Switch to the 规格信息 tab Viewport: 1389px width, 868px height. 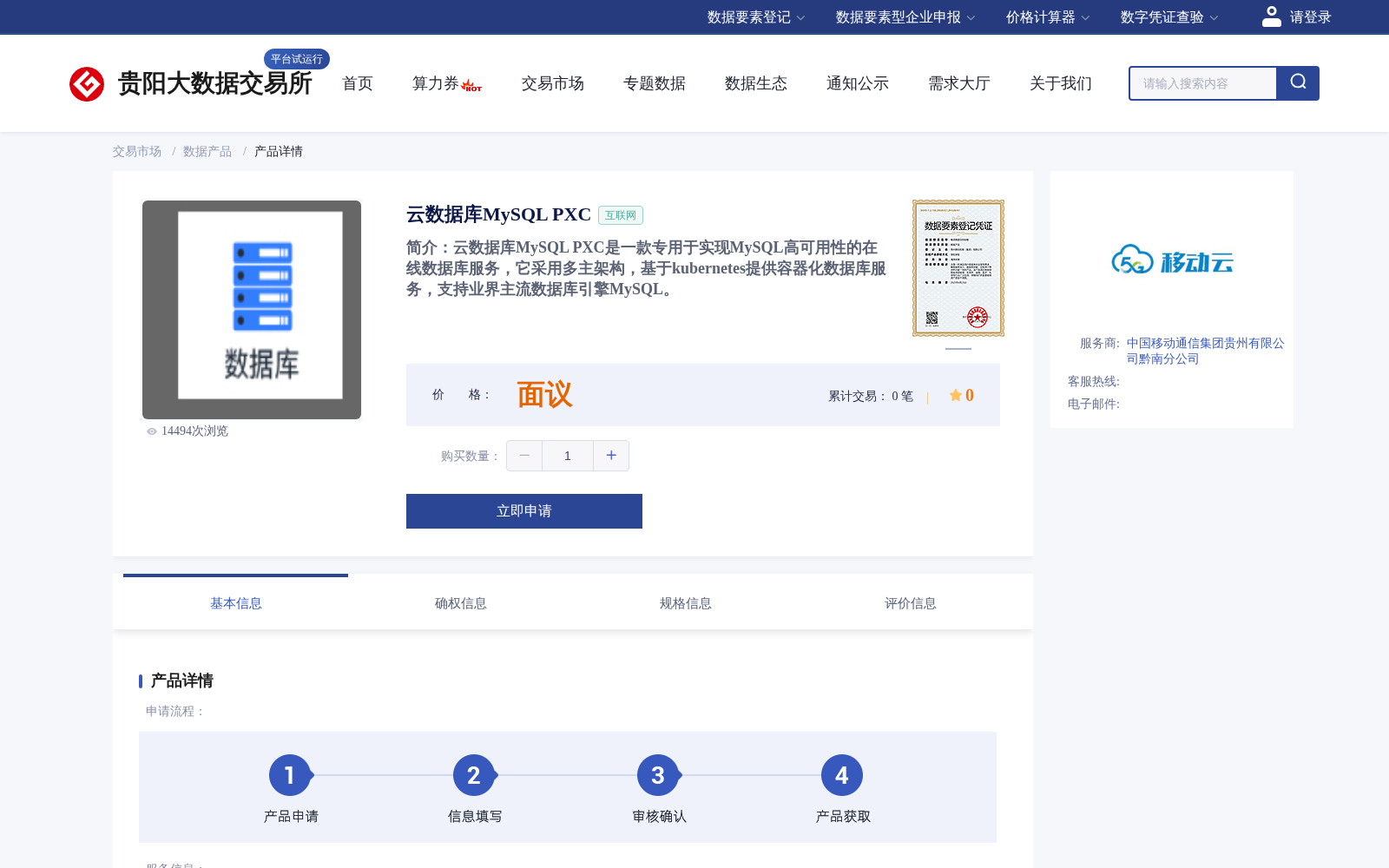click(685, 602)
